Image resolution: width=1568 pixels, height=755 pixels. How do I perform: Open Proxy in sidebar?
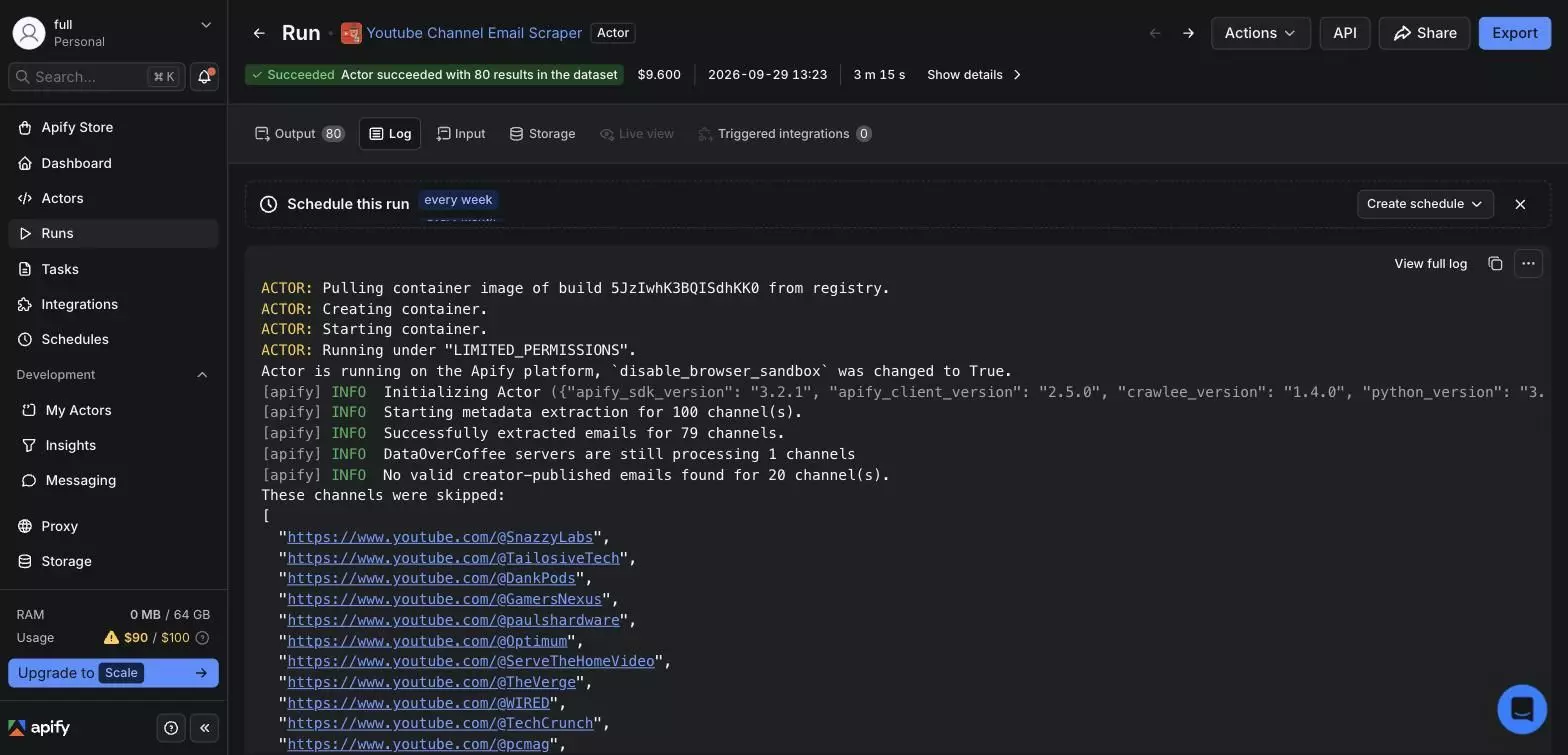click(x=113, y=526)
